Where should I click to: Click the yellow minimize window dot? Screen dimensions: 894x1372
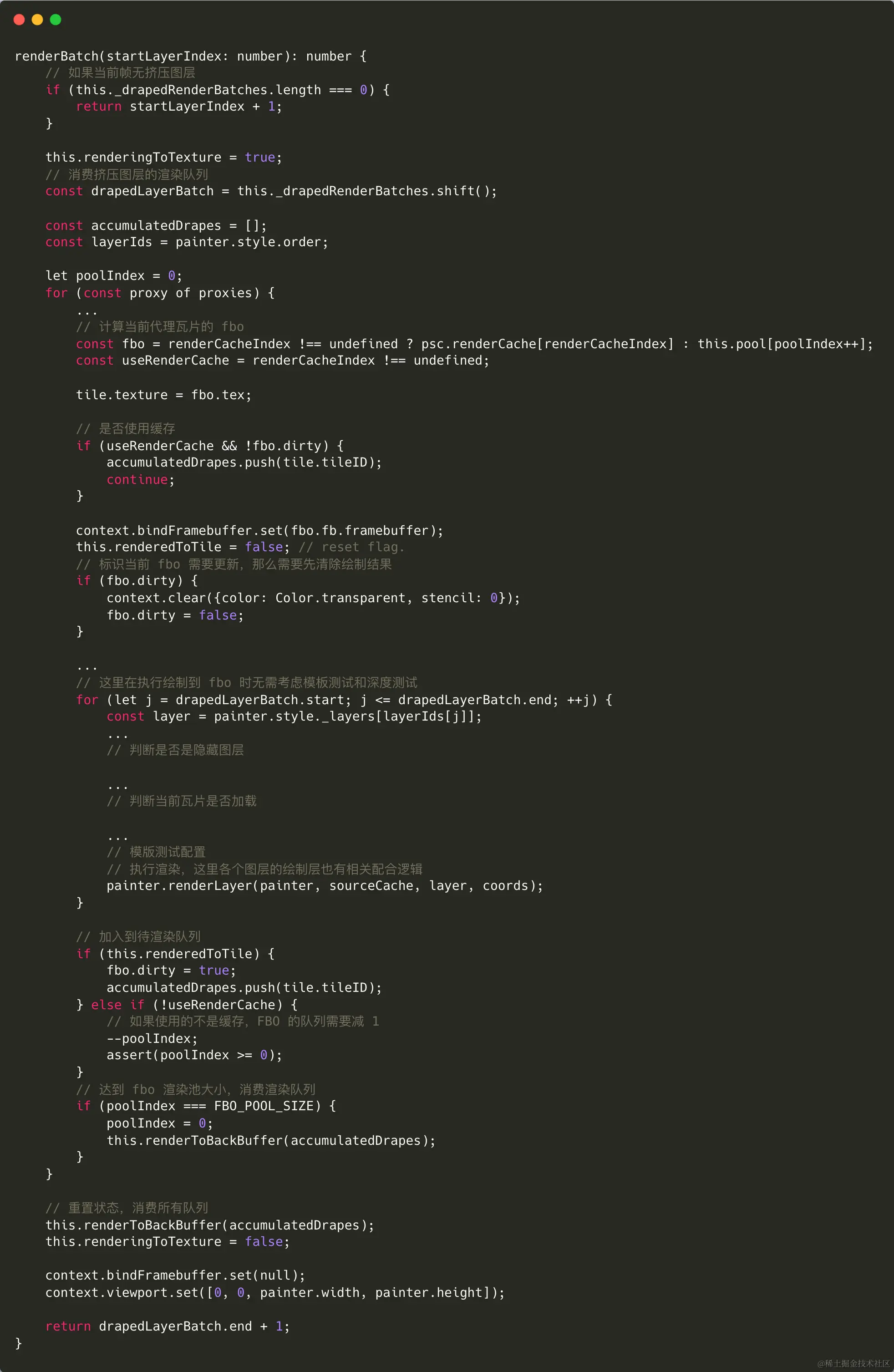pyautogui.click(x=37, y=20)
